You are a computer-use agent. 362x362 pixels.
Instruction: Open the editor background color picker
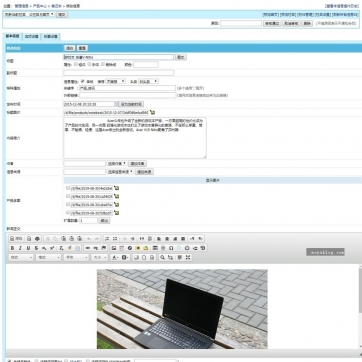[125, 257]
